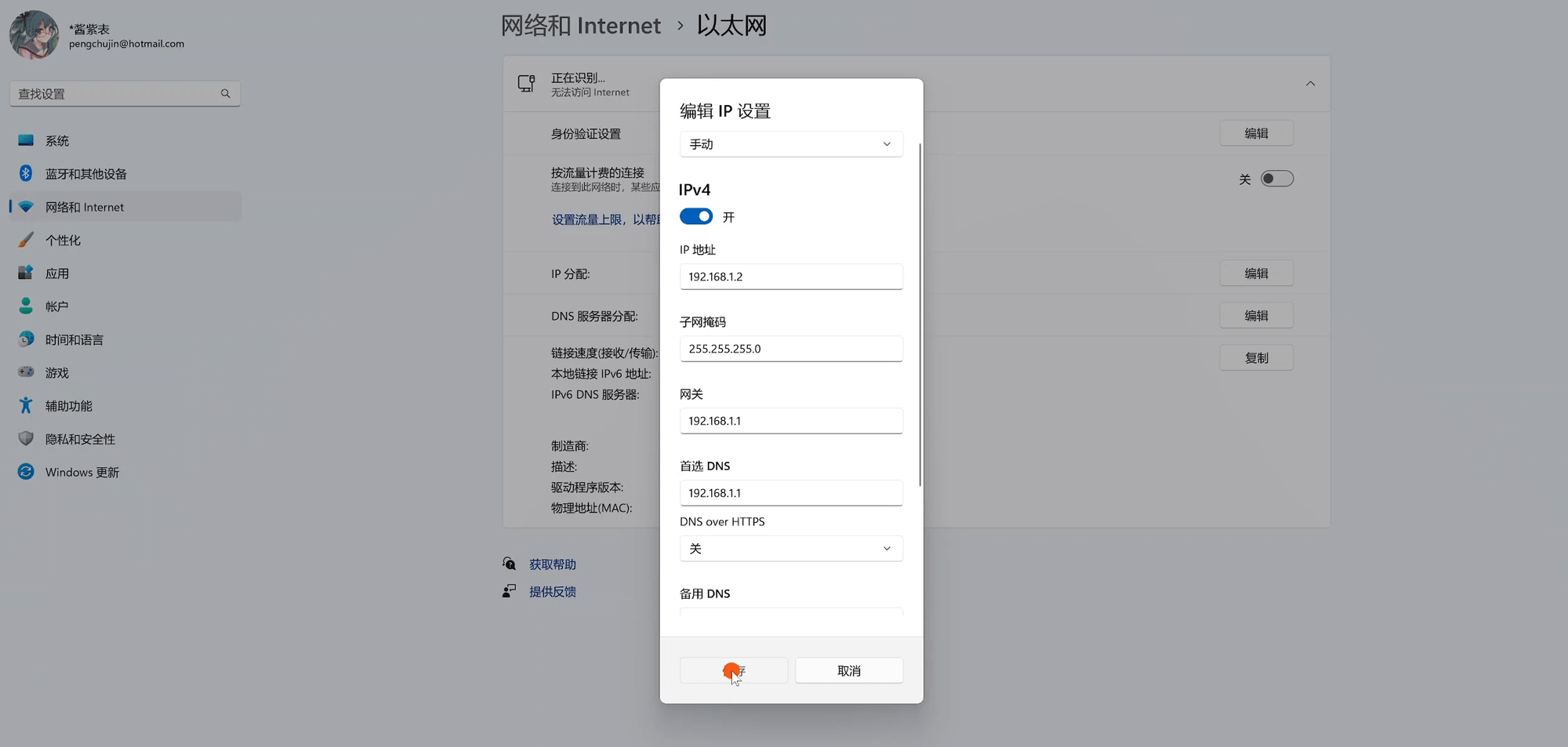Open the Windows 更新 icon
The image size is (1568, 747).
pos(26,471)
